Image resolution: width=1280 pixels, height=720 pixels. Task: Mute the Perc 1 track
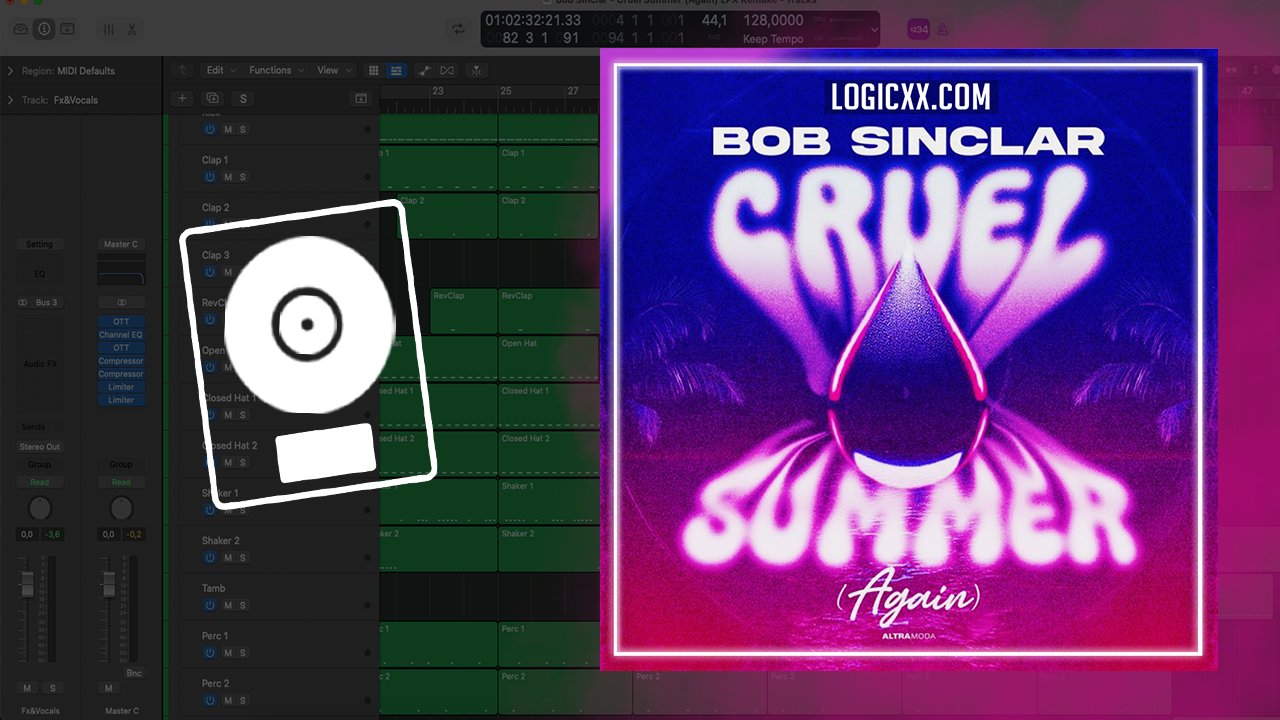point(228,653)
